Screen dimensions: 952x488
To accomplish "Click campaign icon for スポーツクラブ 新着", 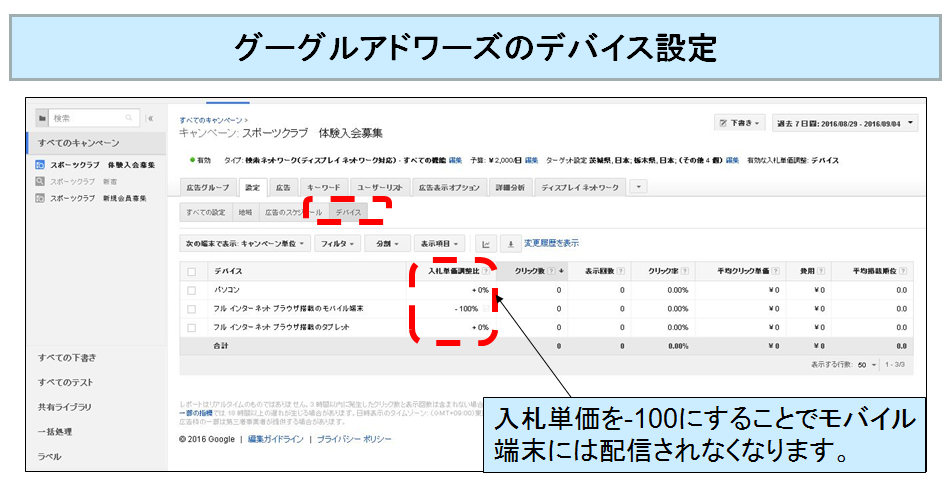I will [x=40, y=181].
